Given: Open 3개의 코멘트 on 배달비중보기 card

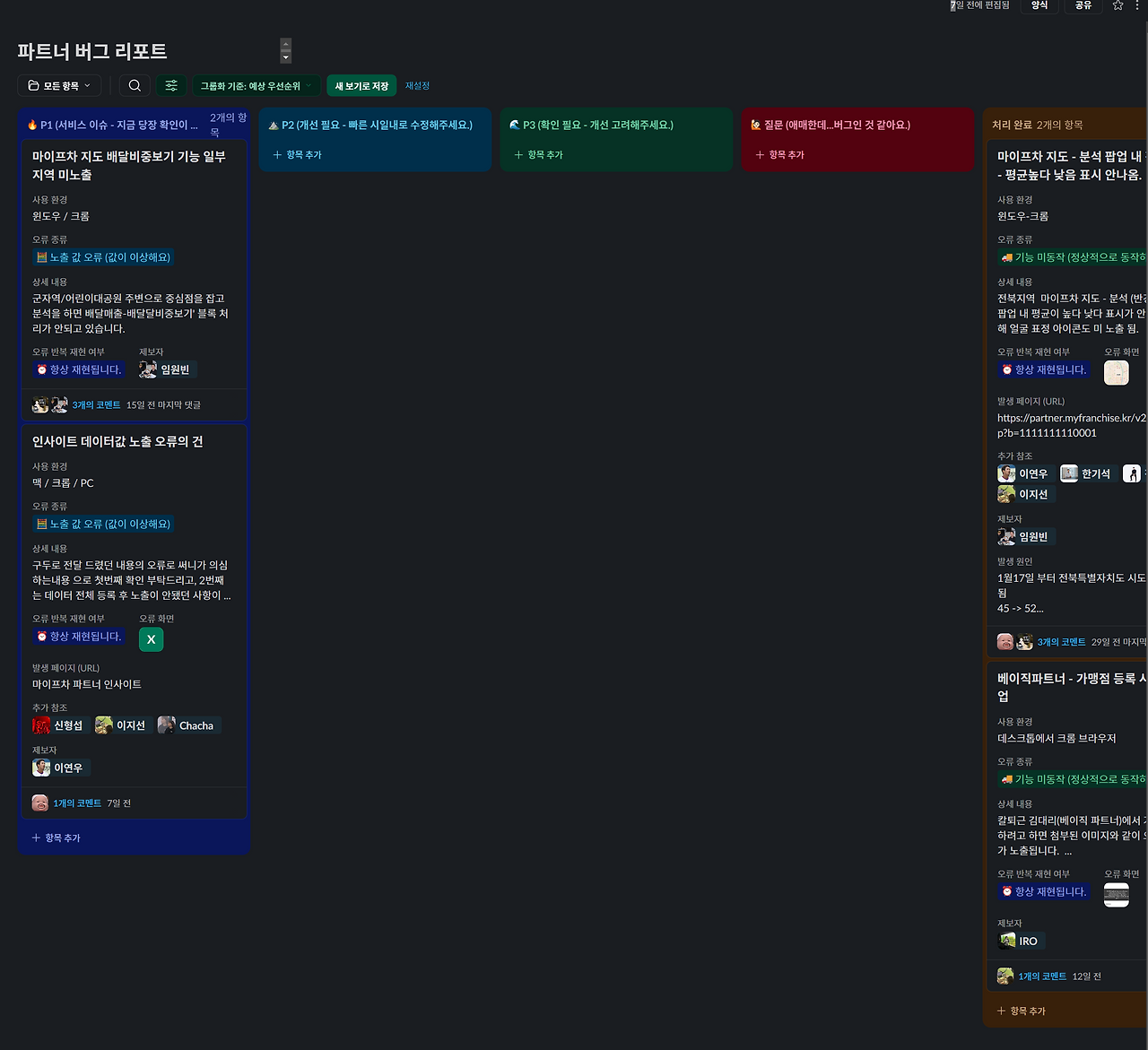Looking at the screenshot, I should click(96, 405).
